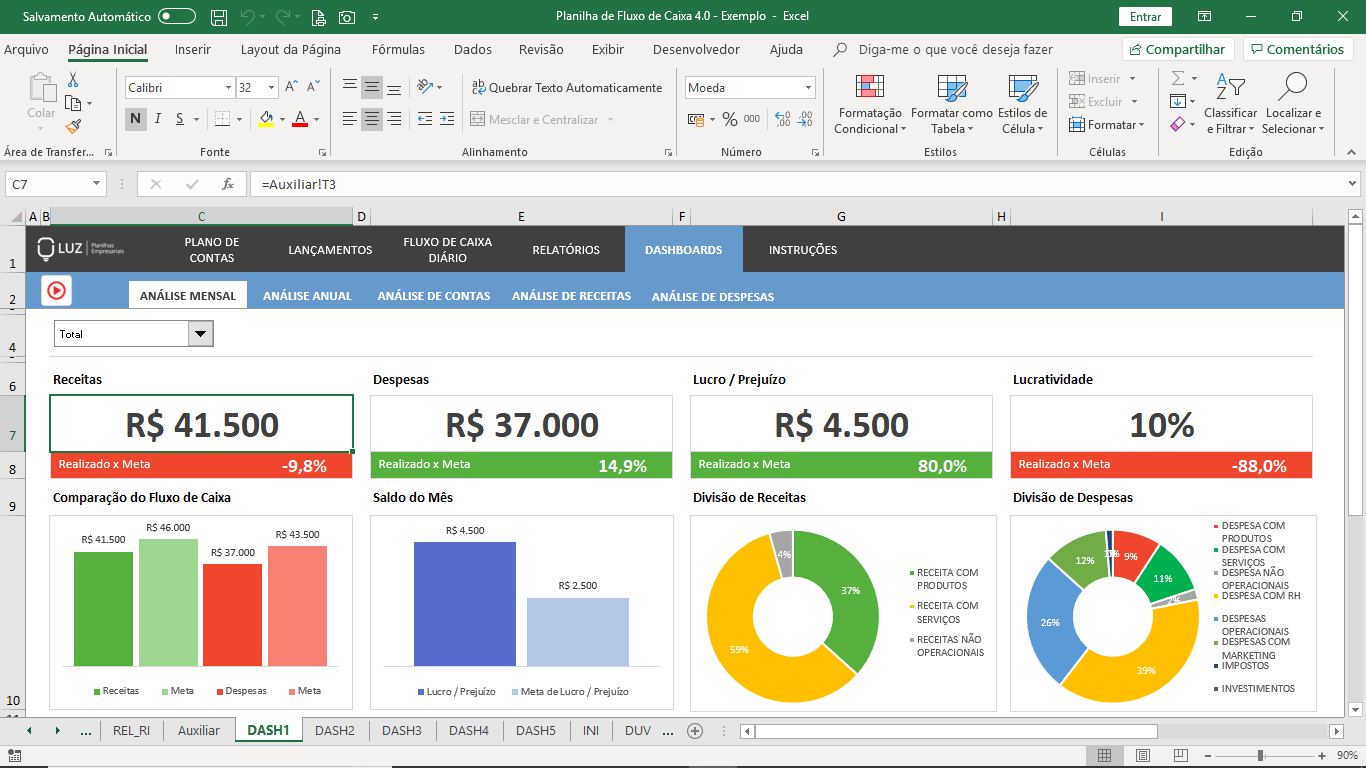Image resolution: width=1366 pixels, height=768 pixels.
Task: Open the Moeda number format dropdown
Action: 808,88
